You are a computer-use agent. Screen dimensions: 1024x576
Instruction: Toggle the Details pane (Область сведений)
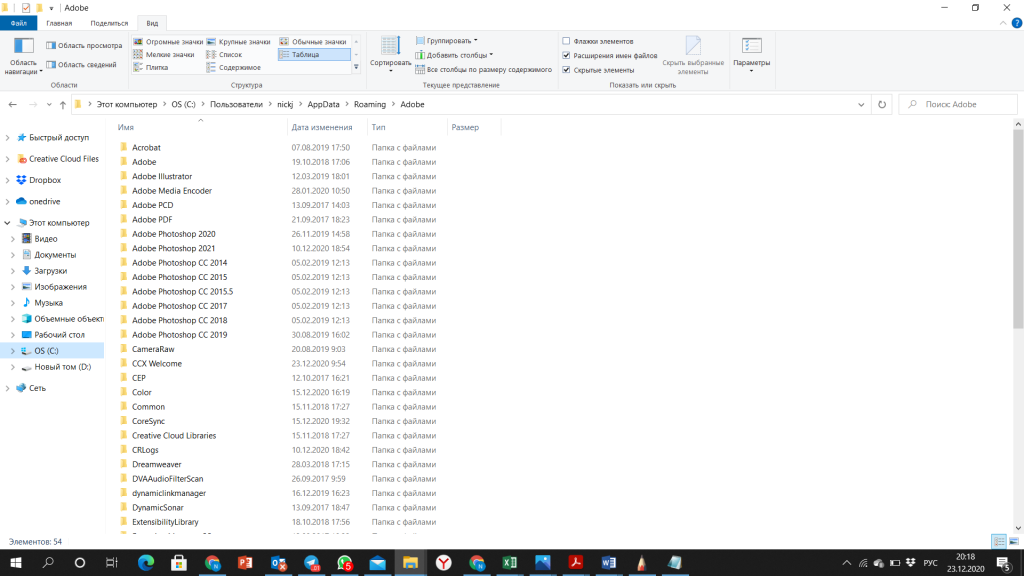click(82, 65)
